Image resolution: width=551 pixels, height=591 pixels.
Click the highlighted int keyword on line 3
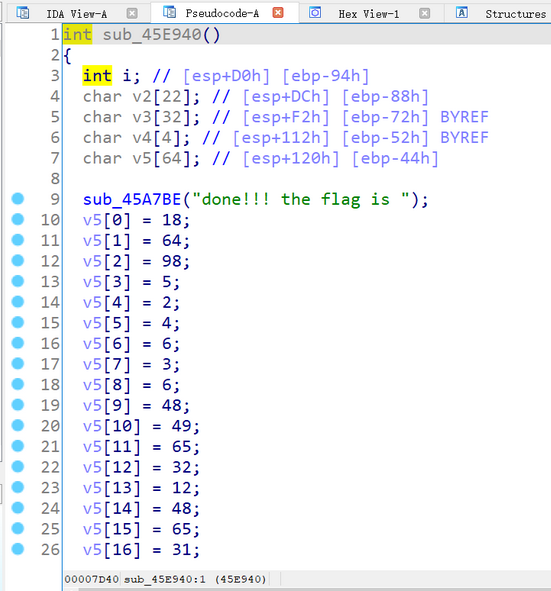point(97,76)
